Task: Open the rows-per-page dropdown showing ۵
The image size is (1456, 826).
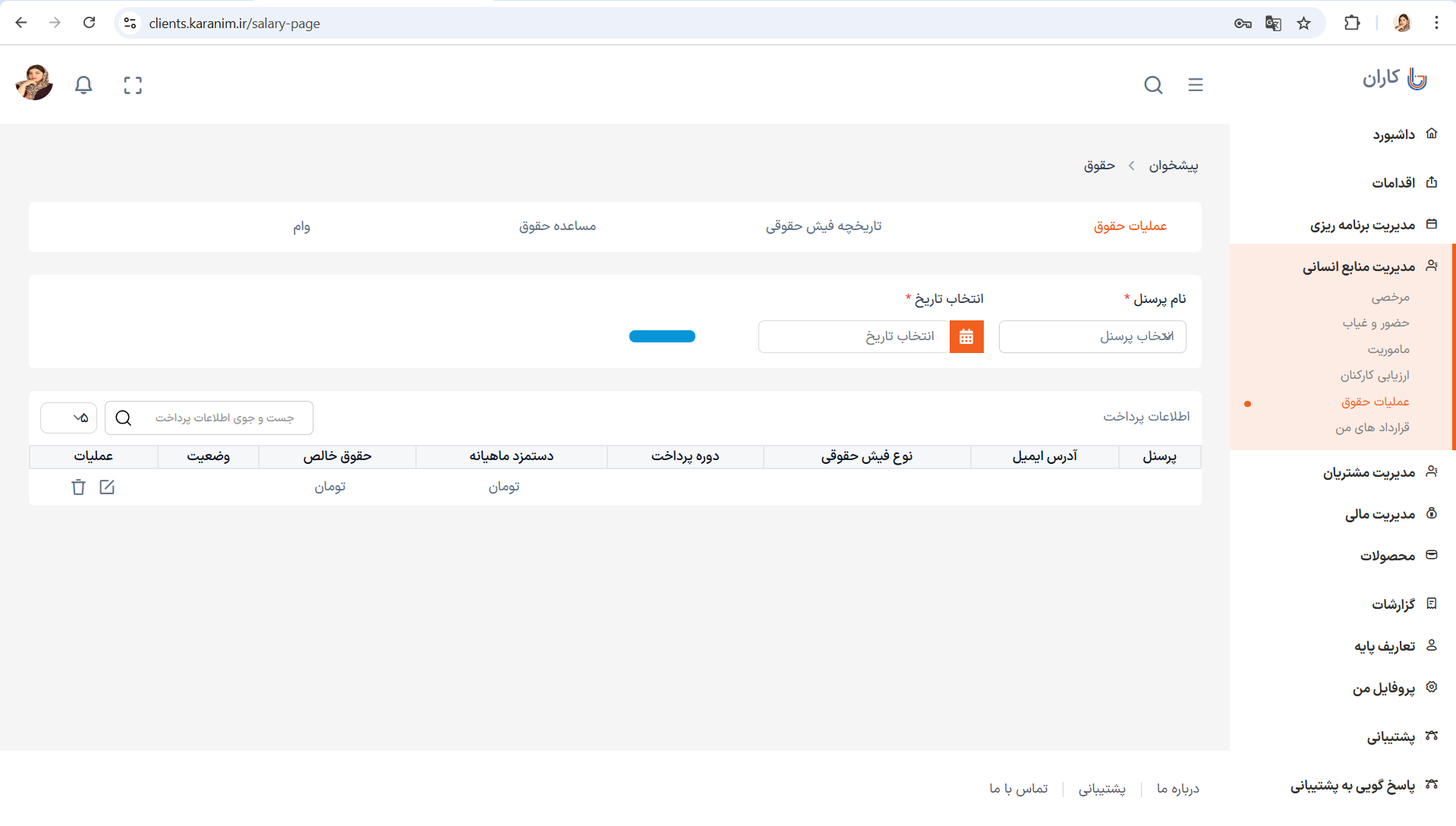Action: [69, 418]
